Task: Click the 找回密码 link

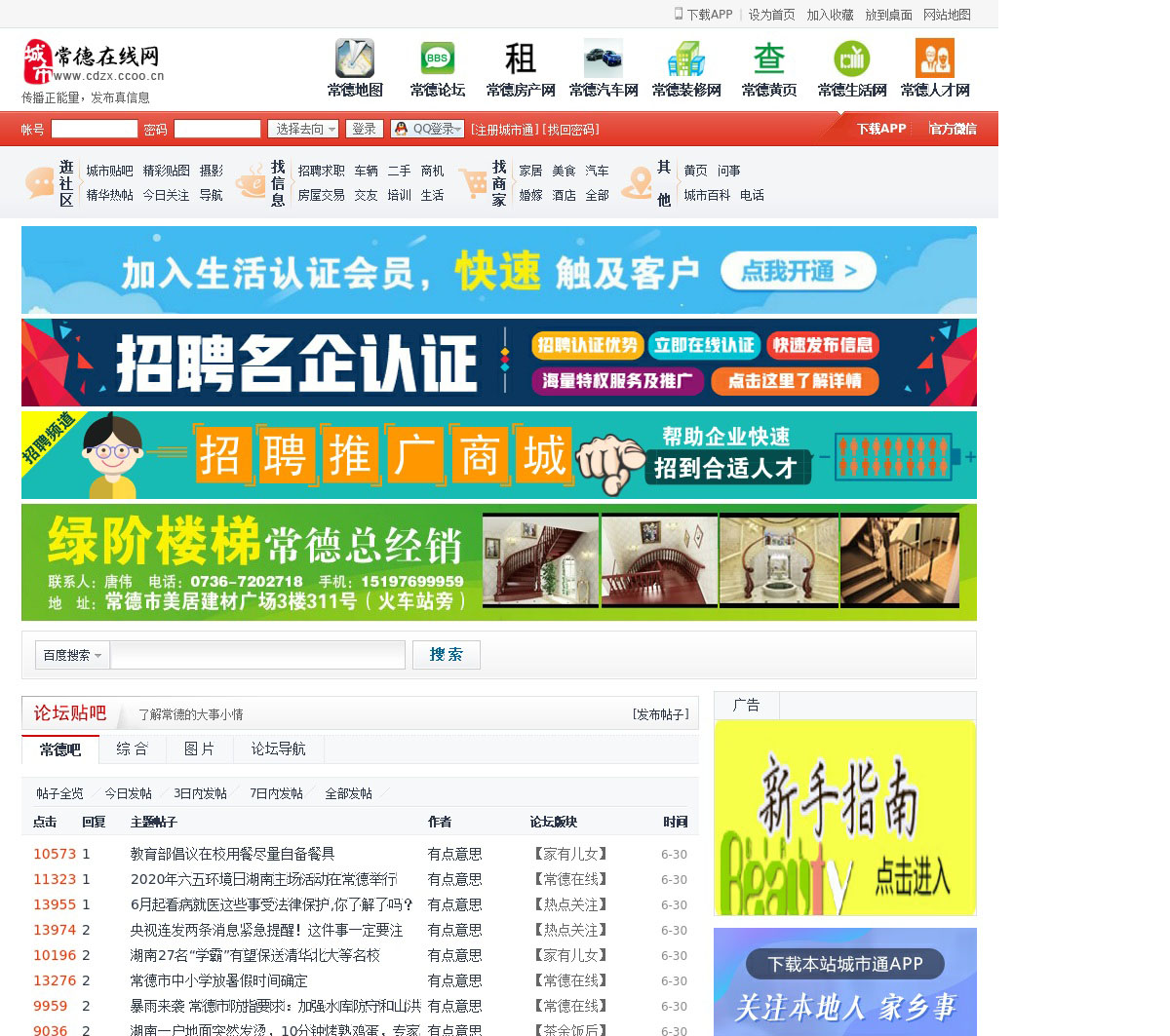Action: (x=570, y=130)
